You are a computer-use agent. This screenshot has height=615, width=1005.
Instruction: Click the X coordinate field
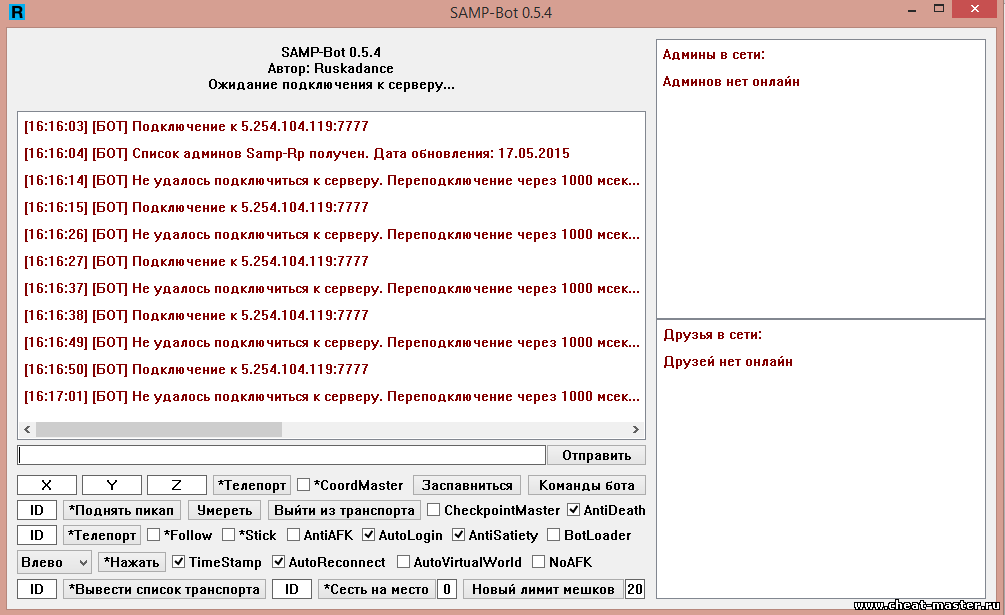point(47,485)
